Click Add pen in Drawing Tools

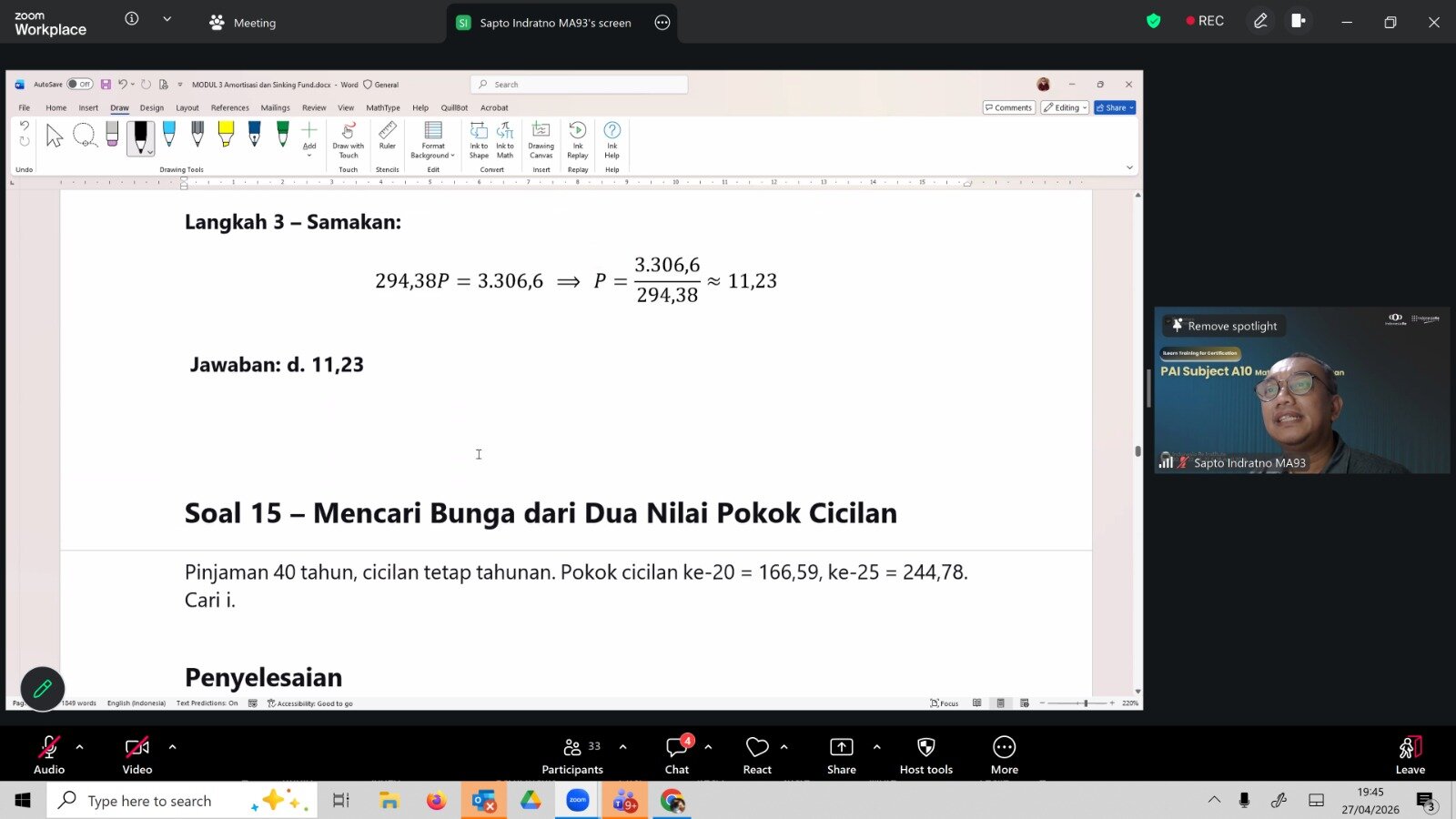click(309, 137)
